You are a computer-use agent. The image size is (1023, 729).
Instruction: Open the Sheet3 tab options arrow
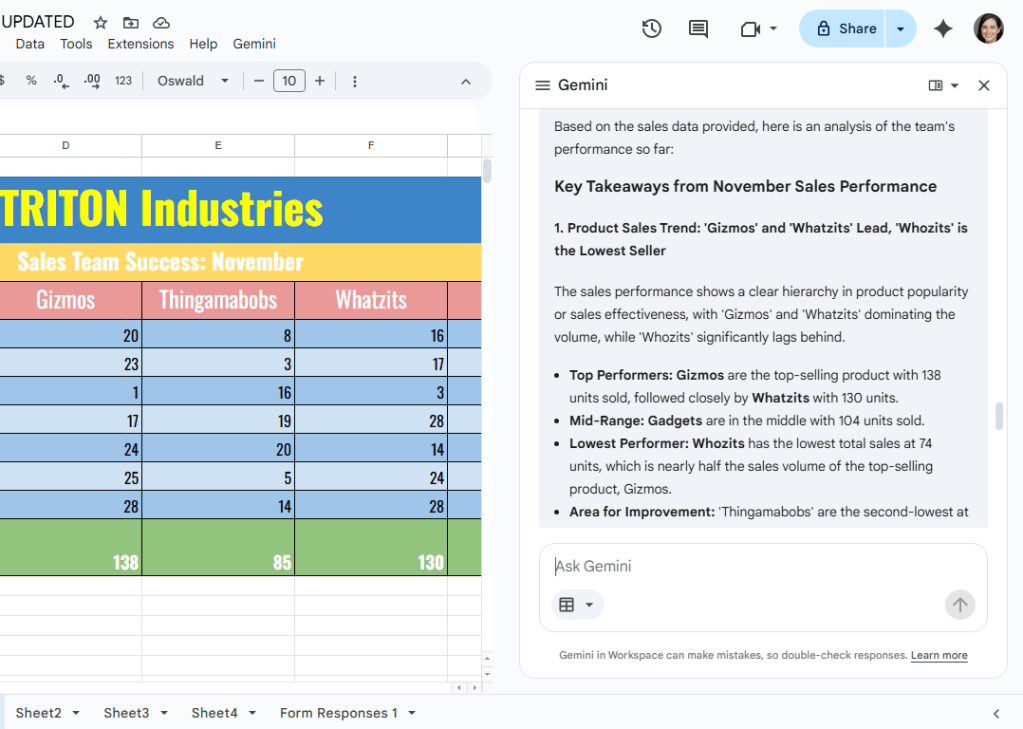(164, 713)
